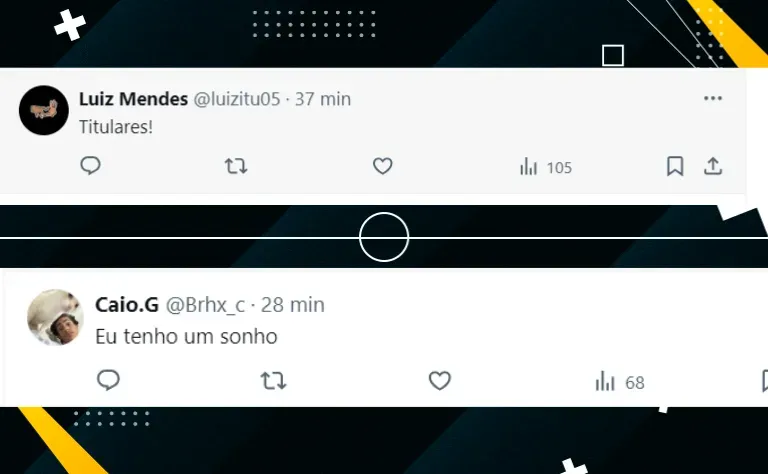This screenshot has height=474, width=768.
Task: Like Luiz Mendes' "Titulares!" tweet
Action: point(383,166)
